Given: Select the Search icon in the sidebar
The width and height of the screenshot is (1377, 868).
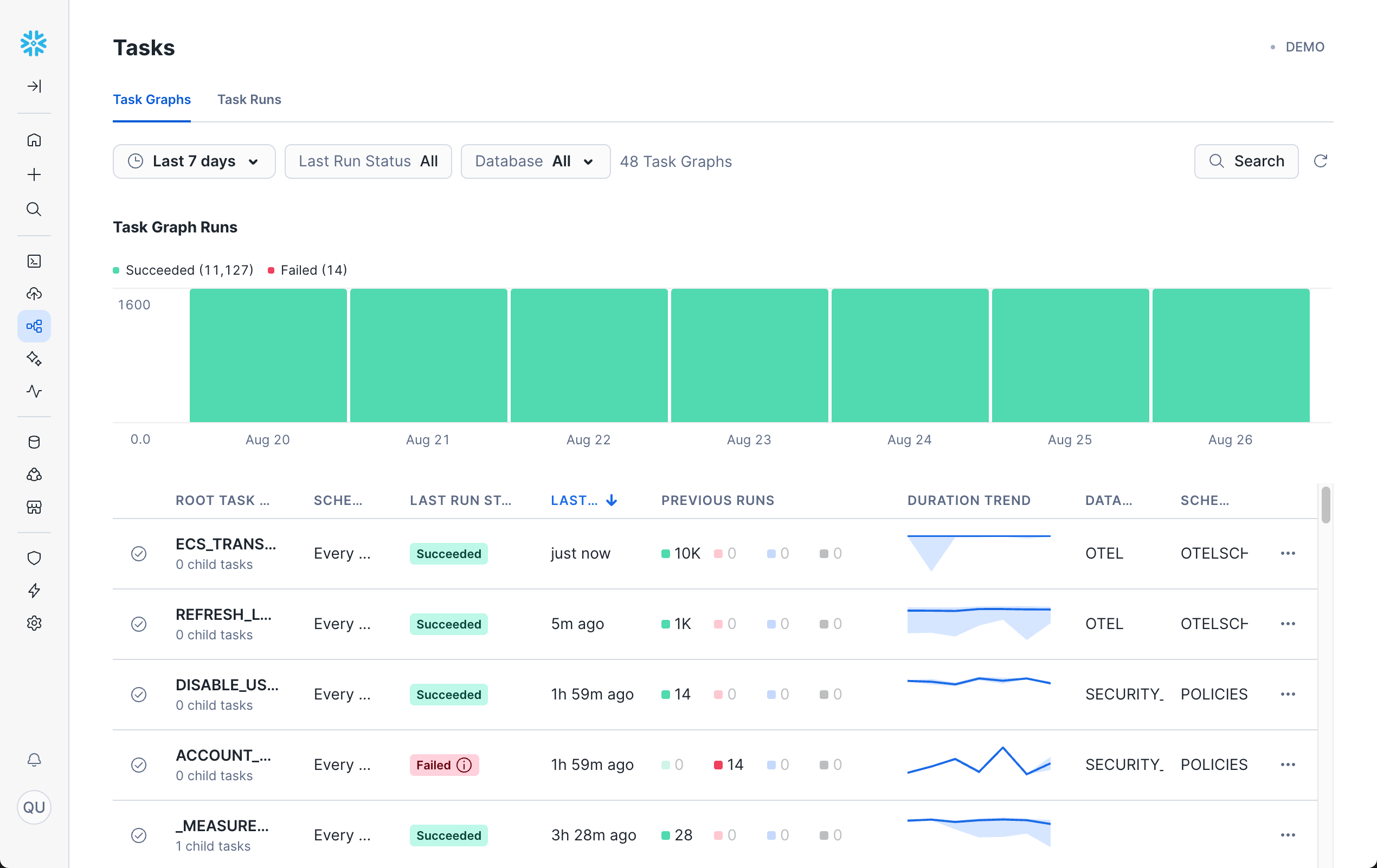Looking at the screenshot, I should [x=34, y=209].
